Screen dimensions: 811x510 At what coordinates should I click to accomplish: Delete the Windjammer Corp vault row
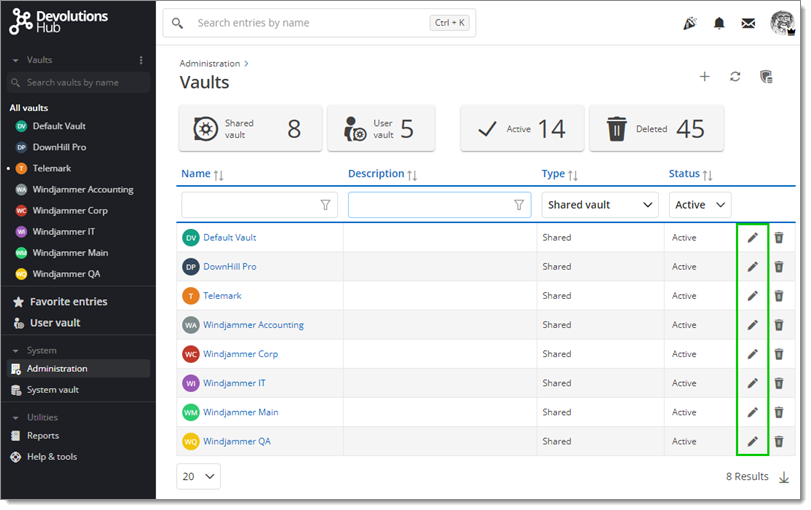pyautogui.click(x=778, y=354)
